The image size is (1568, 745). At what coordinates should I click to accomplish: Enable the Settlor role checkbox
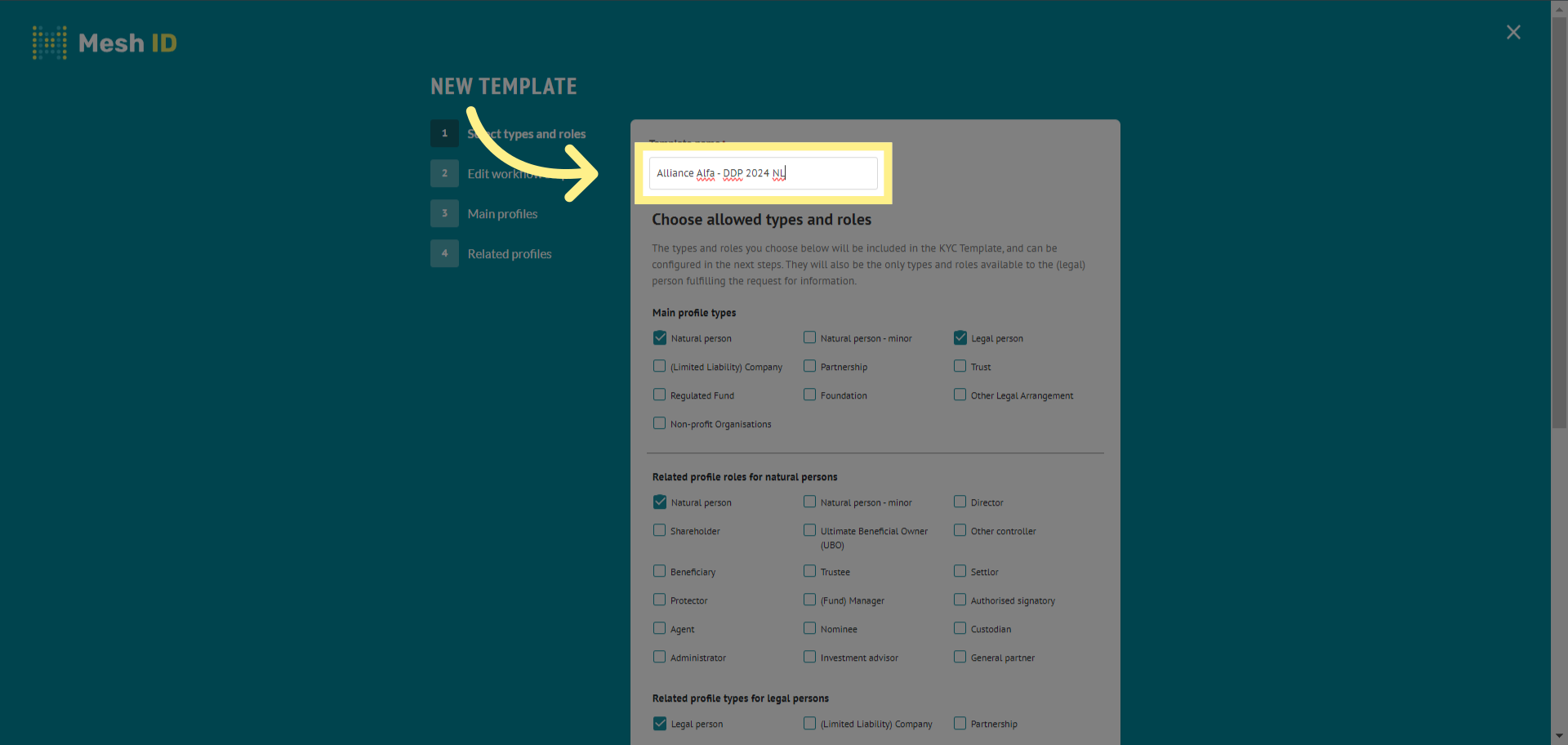click(x=960, y=571)
